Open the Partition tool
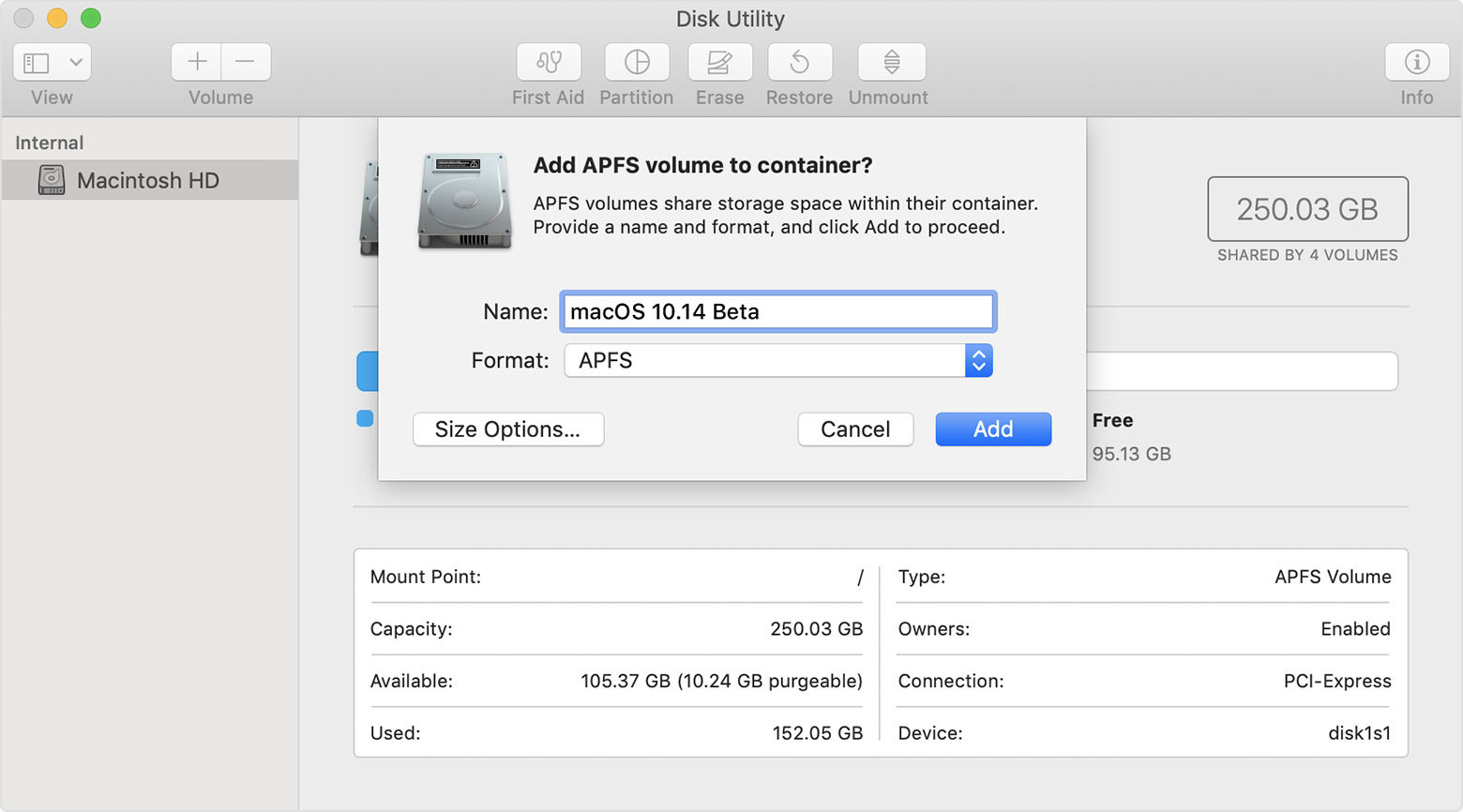This screenshot has height=812, width=1463. coord(637,63)
